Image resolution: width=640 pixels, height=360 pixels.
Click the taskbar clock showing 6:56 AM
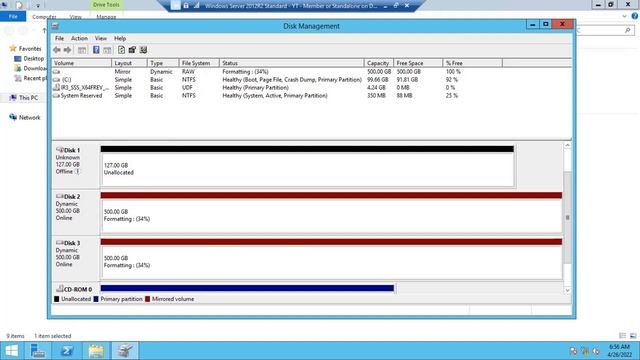pos(620,351)
